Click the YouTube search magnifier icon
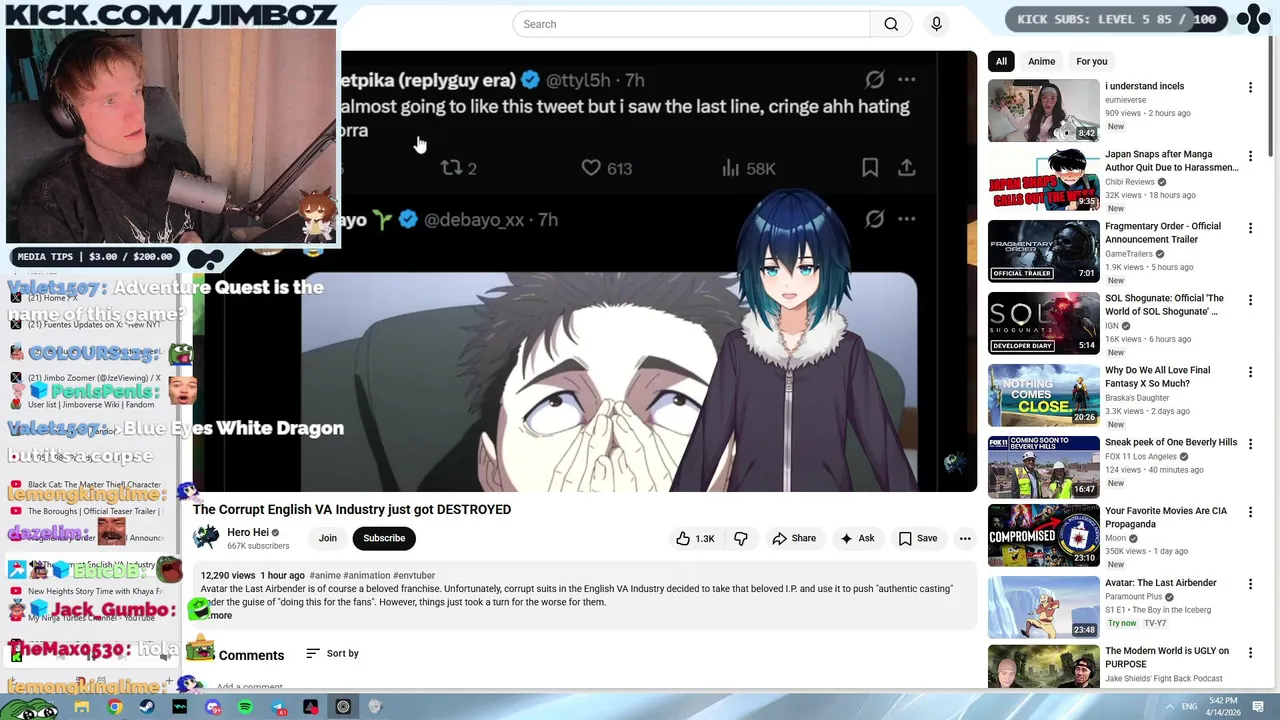The image size is (1280, 720). click(891, 24)
